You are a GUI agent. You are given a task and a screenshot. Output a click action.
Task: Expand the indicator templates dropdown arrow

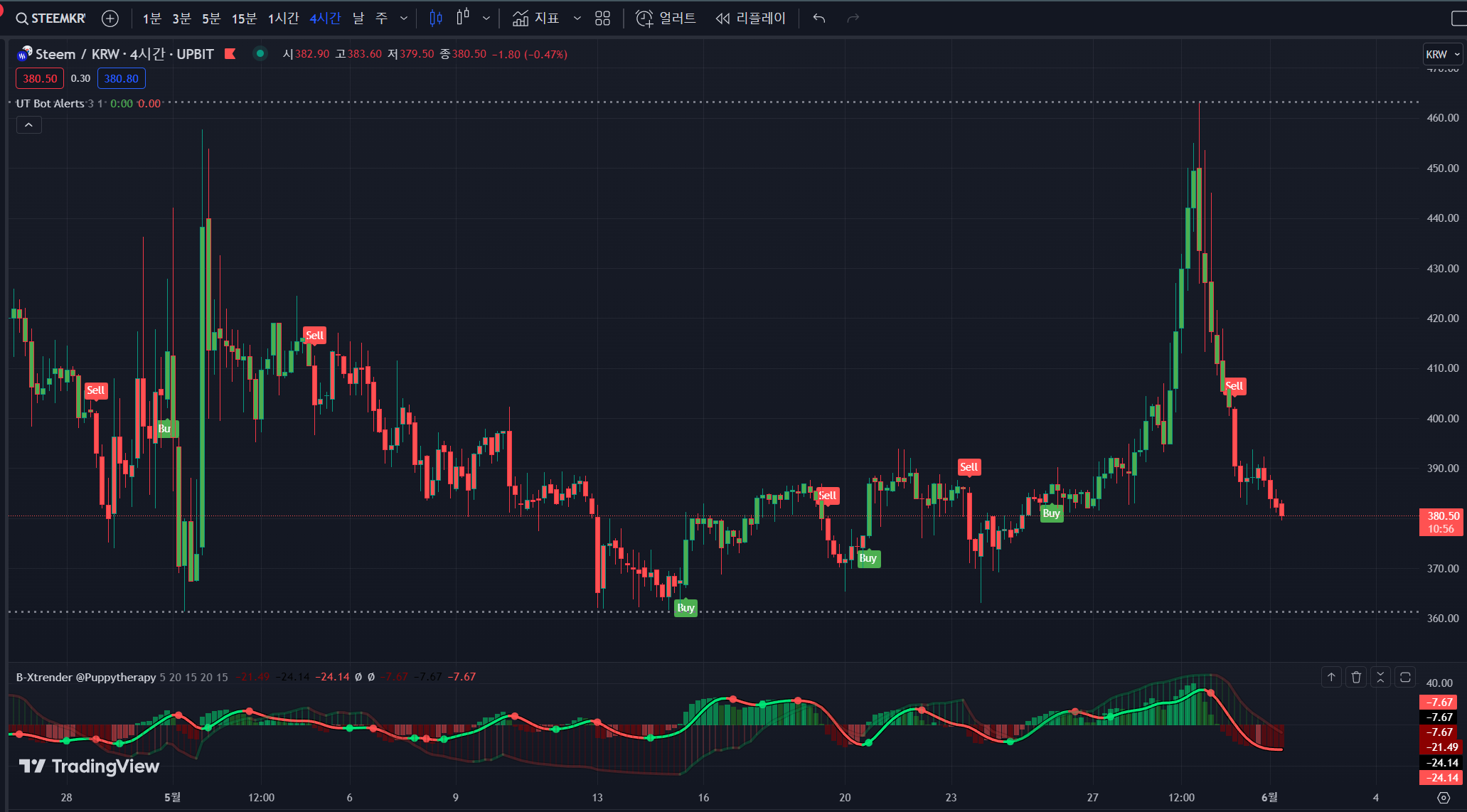577,18
